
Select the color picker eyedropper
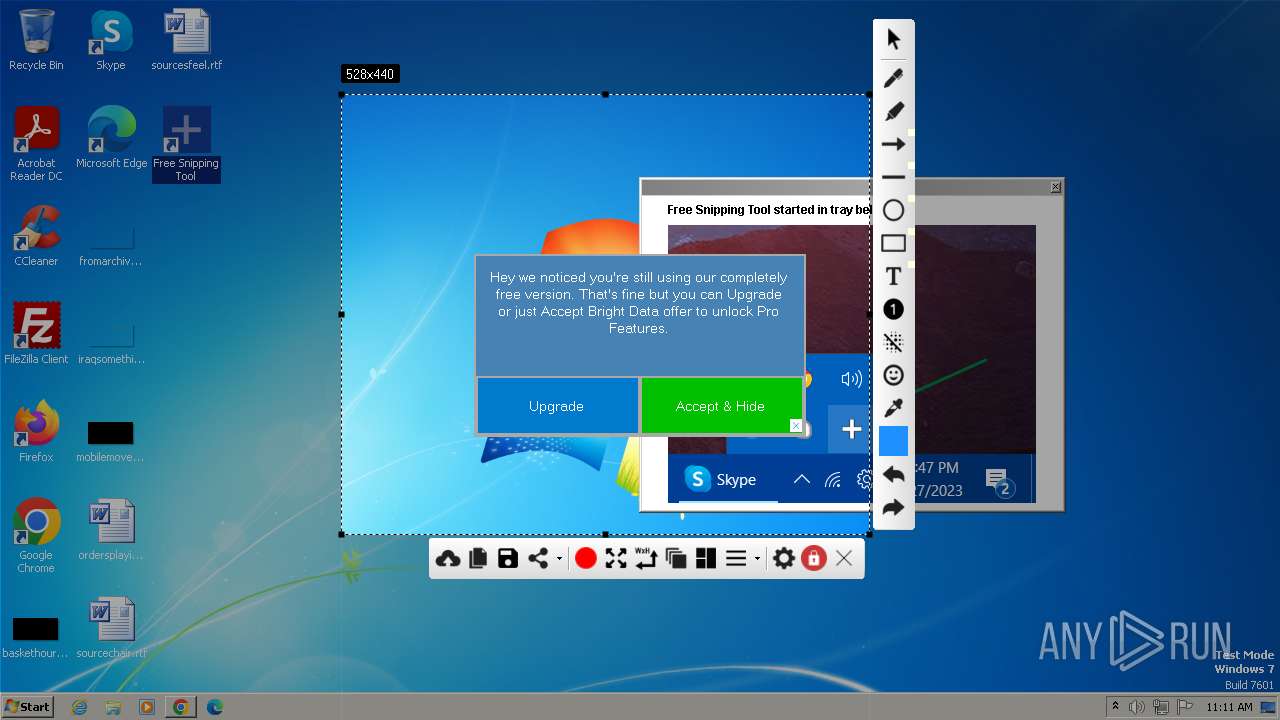(x=893, y=408)
